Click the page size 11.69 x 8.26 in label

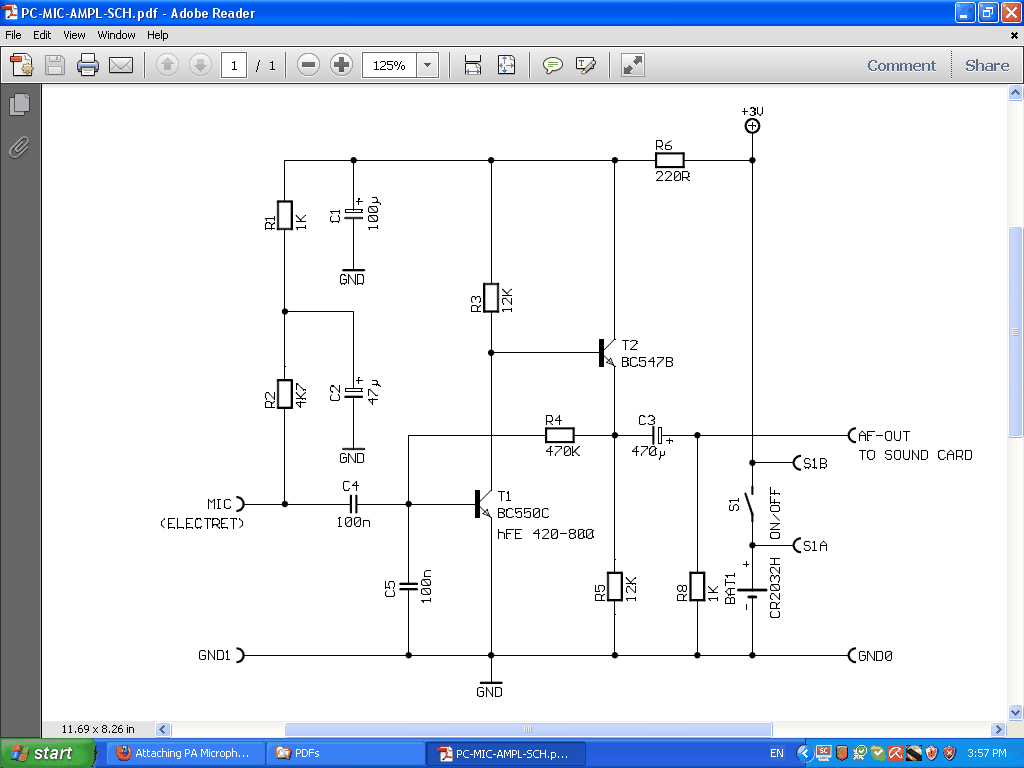pos(98,729)
